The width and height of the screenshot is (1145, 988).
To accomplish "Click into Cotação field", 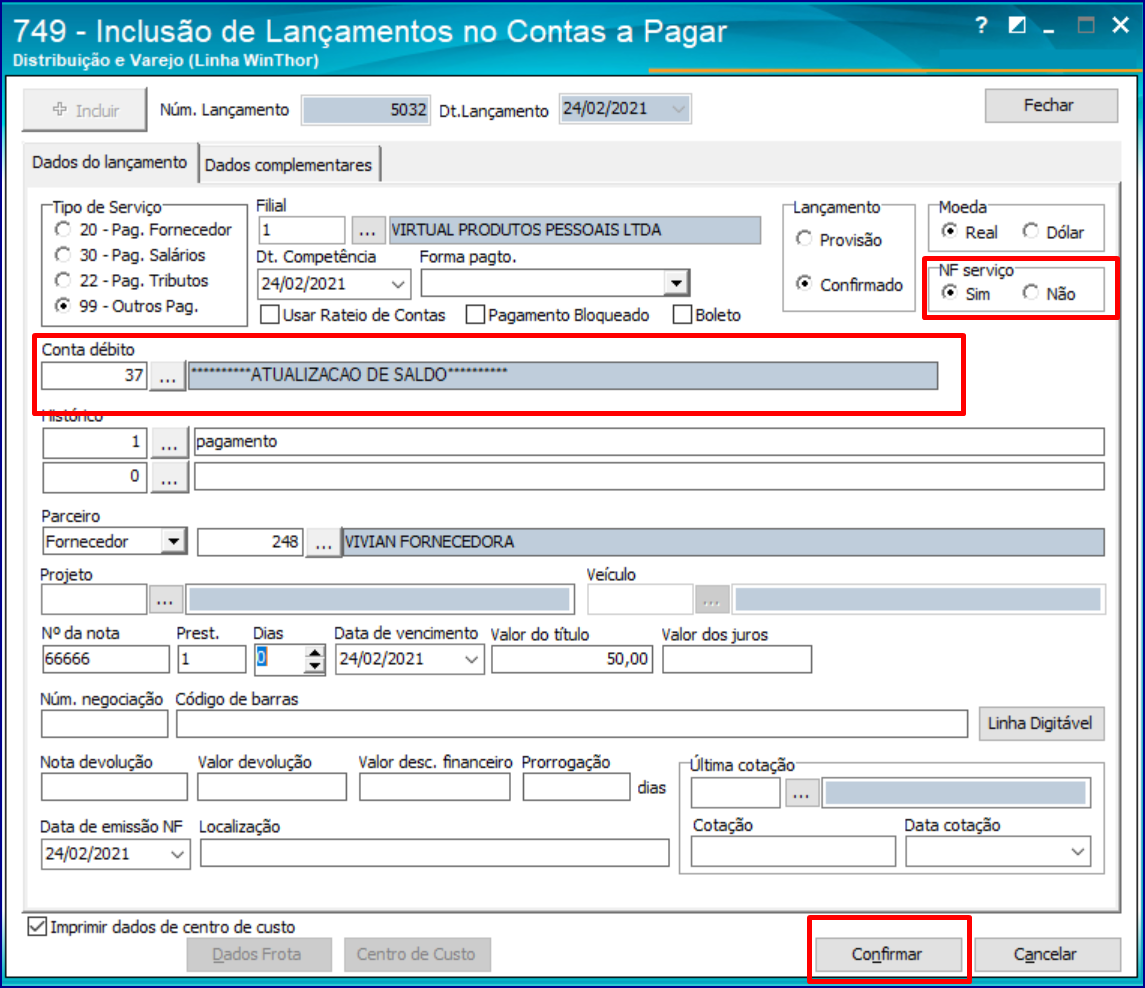I will coord(793,852).
